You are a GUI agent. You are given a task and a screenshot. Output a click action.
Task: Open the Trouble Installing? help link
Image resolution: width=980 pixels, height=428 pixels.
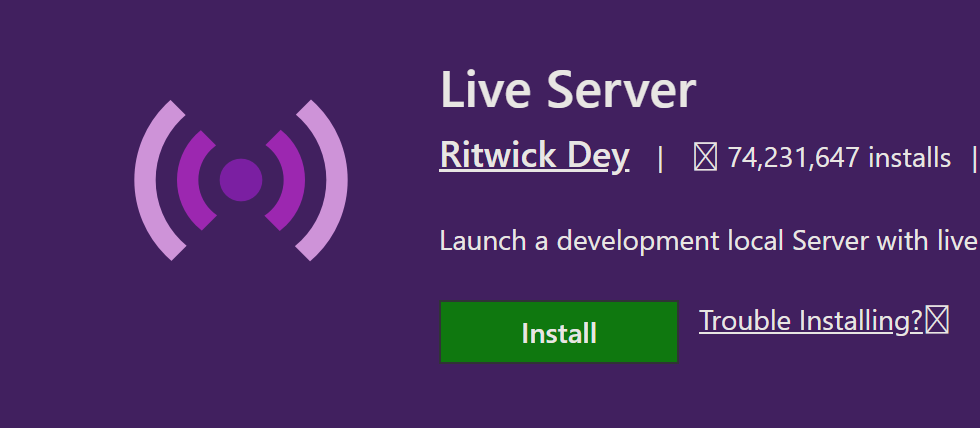[811, 321]
